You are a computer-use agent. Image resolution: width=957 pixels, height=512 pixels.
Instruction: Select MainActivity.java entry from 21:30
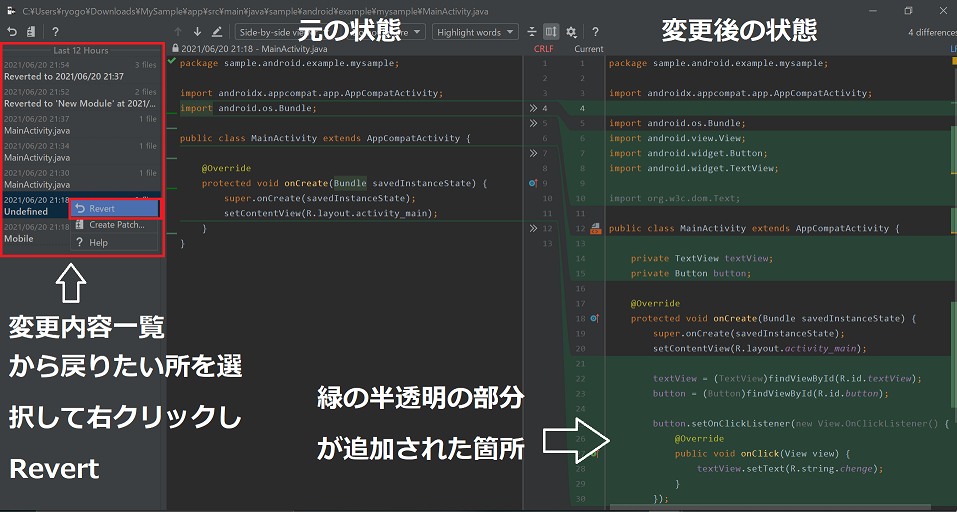[x=81, y=178]
